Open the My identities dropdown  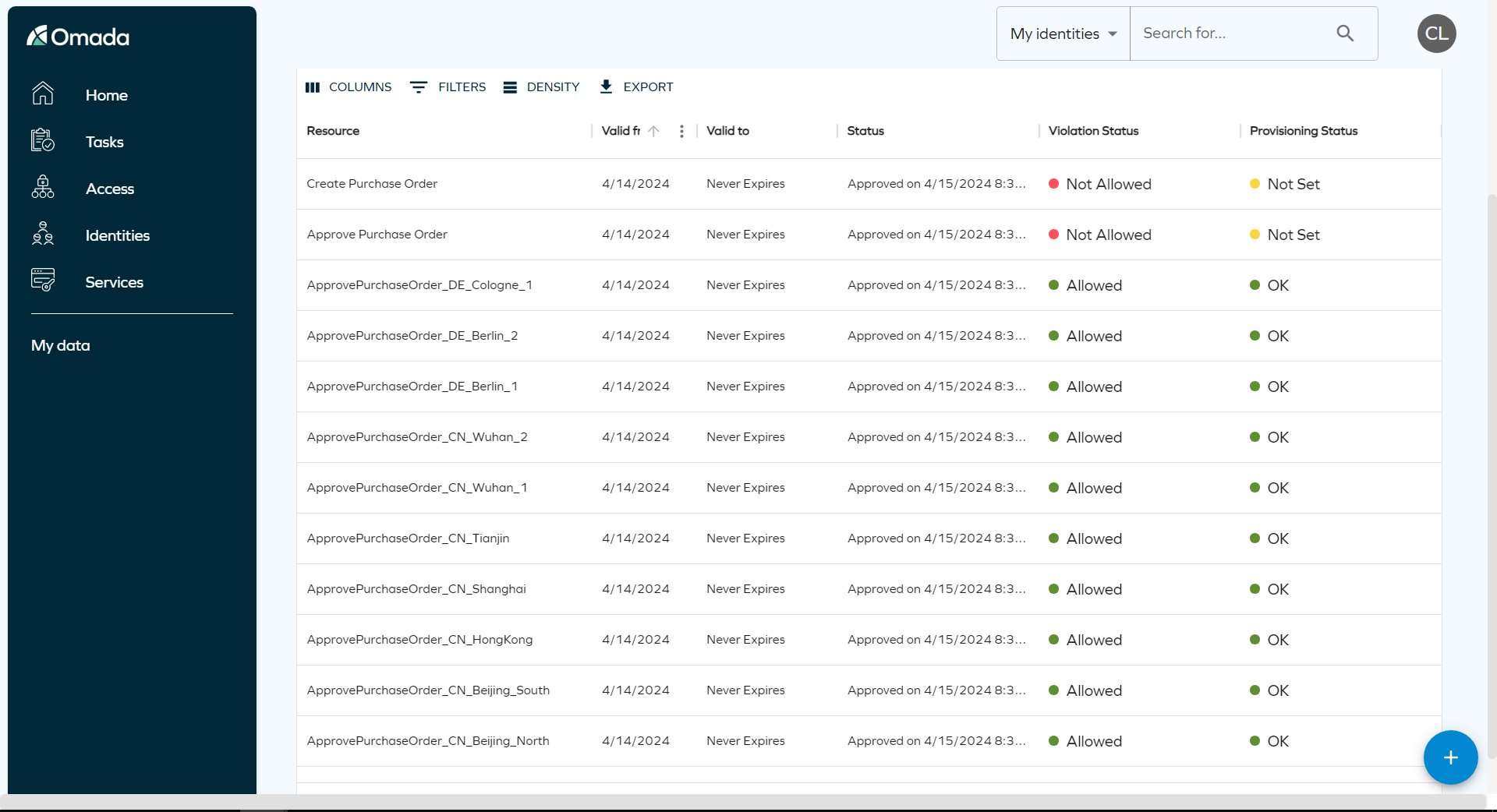point(1063,34)
